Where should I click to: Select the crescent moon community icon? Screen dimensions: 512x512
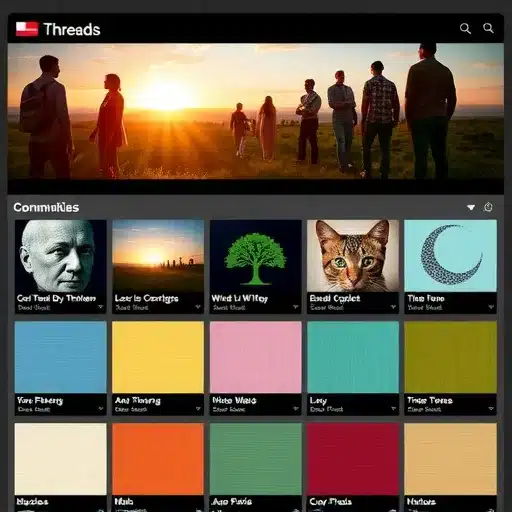pyautogui.click(x=450, y=256)
